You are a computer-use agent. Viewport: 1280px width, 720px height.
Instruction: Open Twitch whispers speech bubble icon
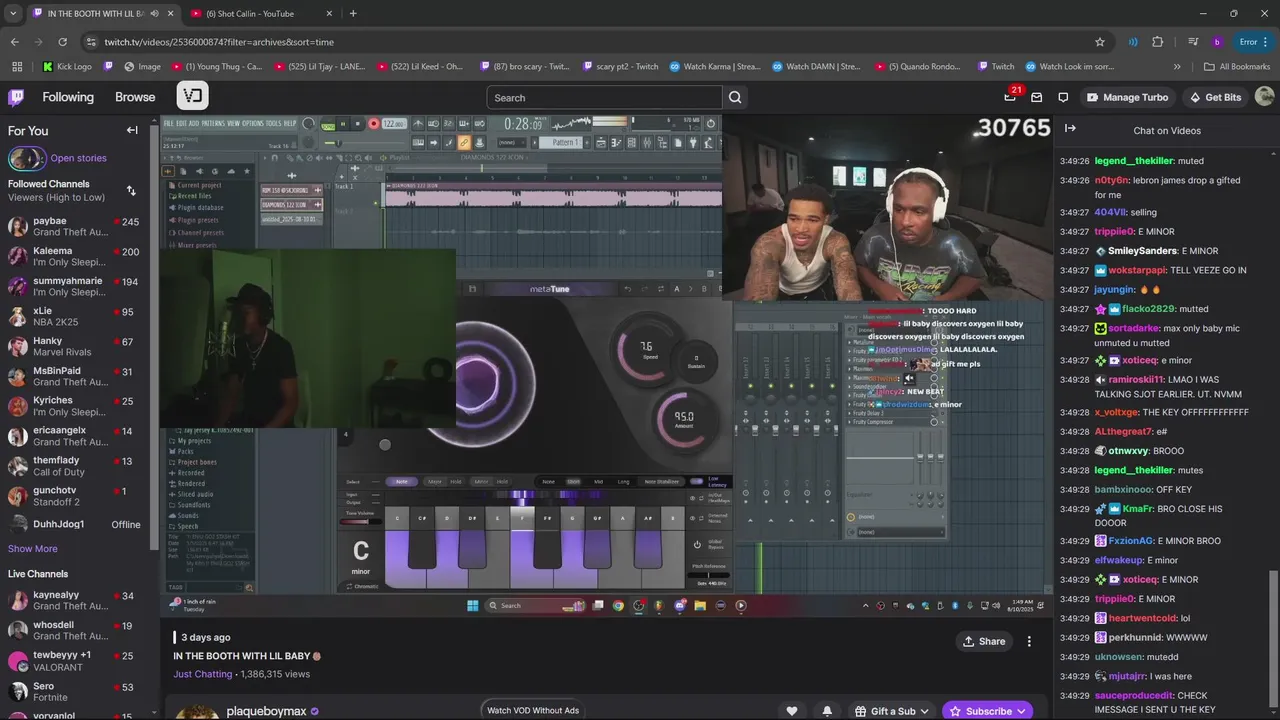click(x=1063, y=97)
